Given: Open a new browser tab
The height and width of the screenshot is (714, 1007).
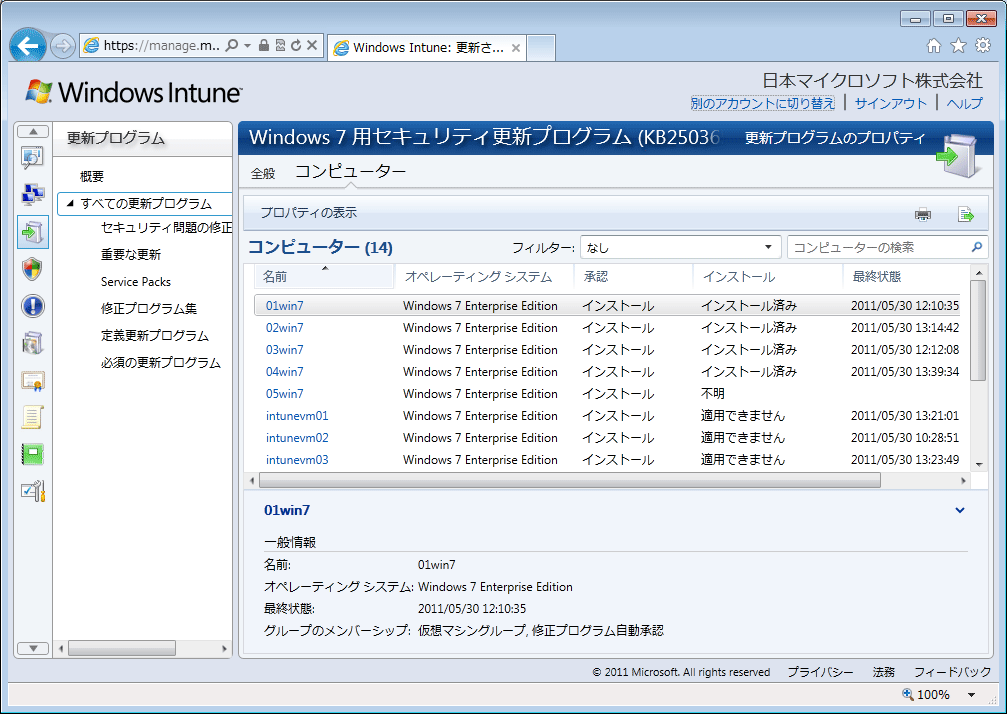Looking at the screenshot, I should 541,48.
